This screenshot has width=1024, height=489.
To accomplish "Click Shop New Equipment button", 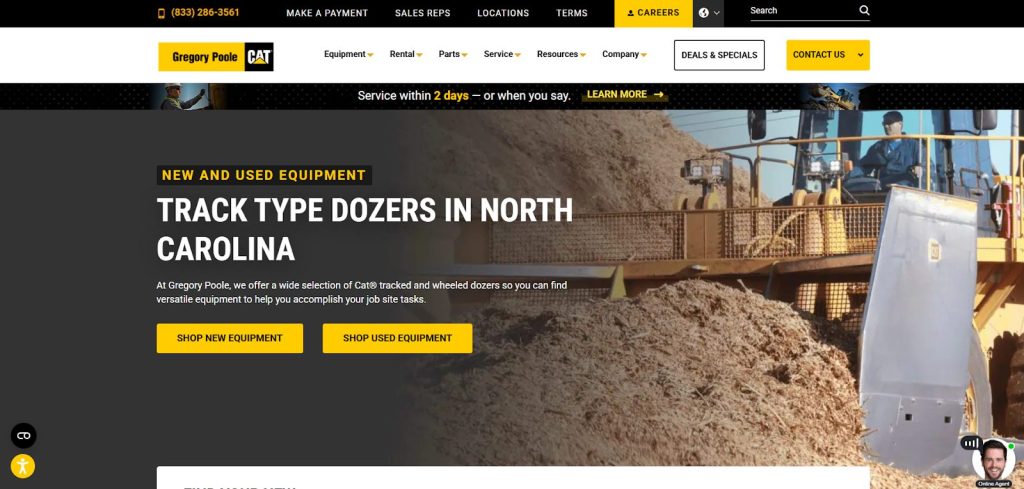I will tap(230, 338).
